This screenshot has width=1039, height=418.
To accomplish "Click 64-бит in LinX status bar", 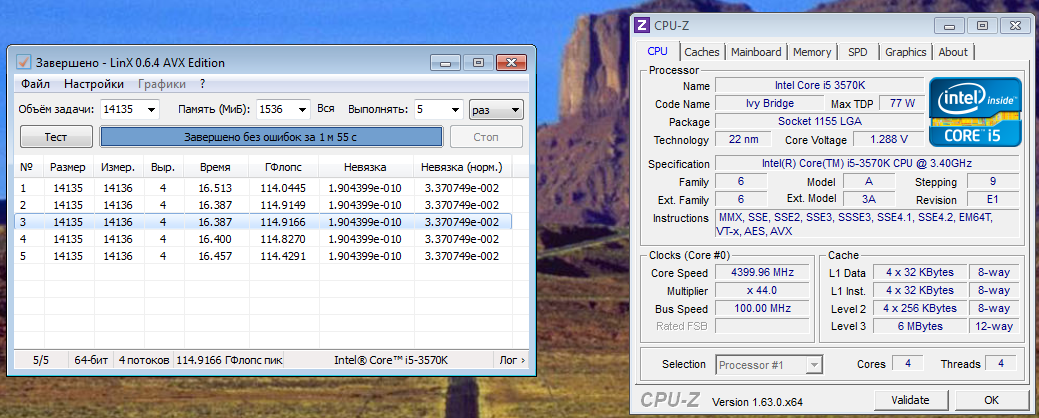I will [x=91, y=360].
